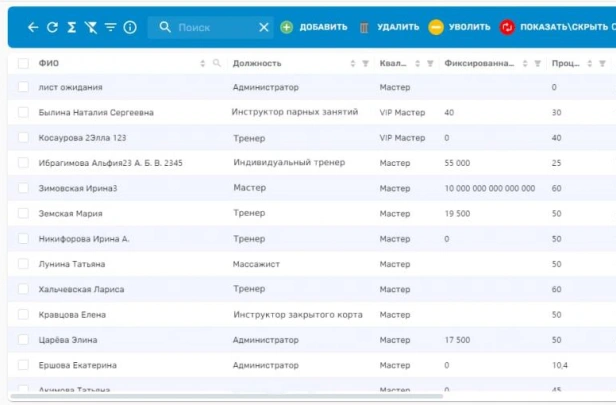Image resolution: width=616 pixels, height=405 pixels.
Task: Open the filter lines icon
Action: click(110, 27)
